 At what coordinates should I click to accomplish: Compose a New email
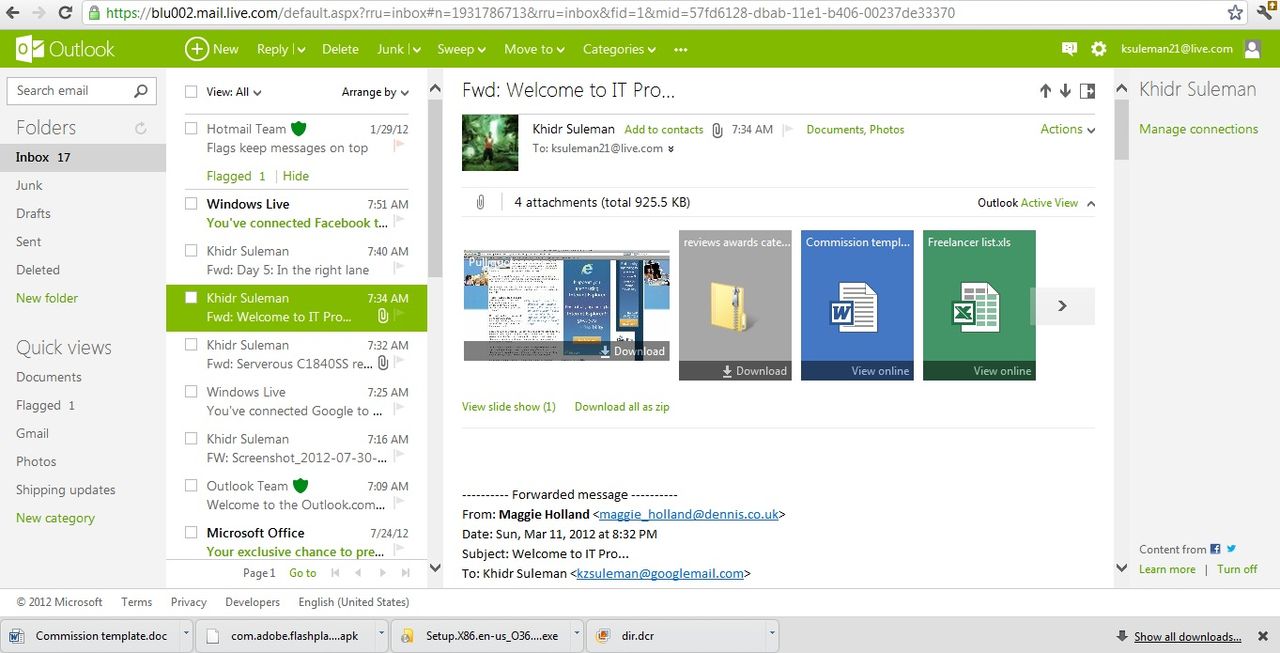(212, 49)
